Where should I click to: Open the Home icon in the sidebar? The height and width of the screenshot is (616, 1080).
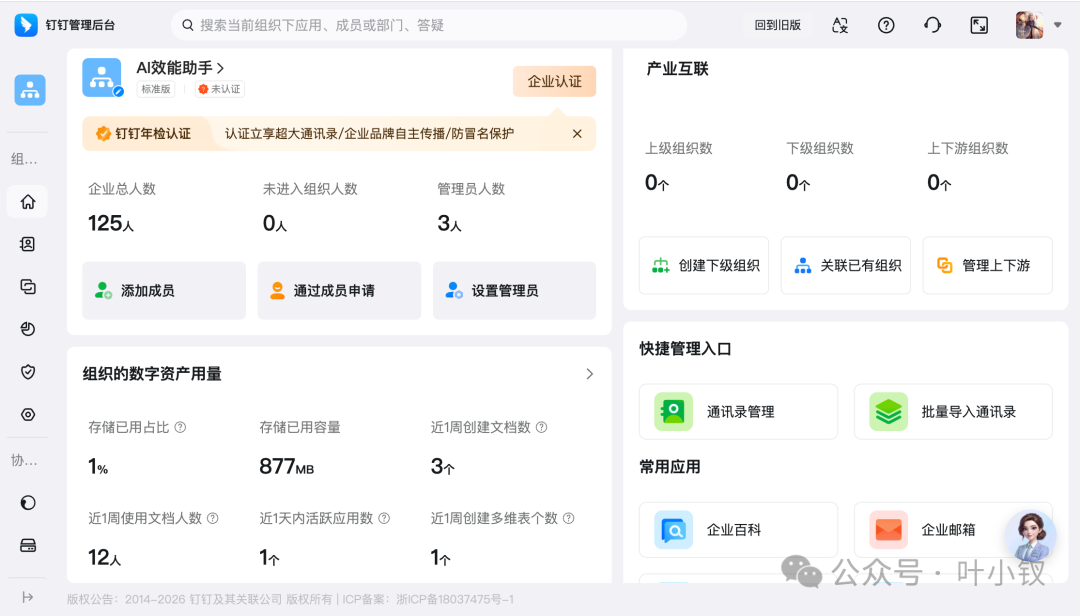coord(28,202)
